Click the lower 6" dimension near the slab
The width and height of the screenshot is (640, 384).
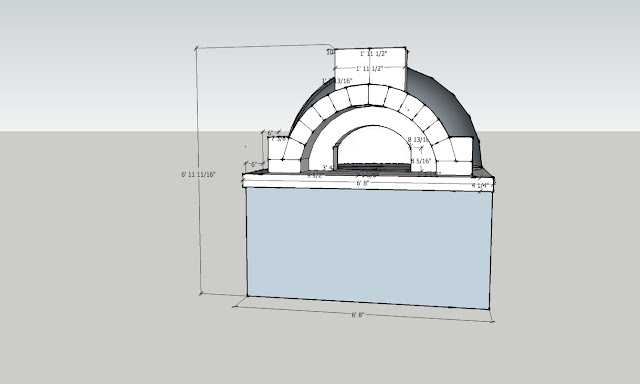pyautogui.click(x=253, y=164)
